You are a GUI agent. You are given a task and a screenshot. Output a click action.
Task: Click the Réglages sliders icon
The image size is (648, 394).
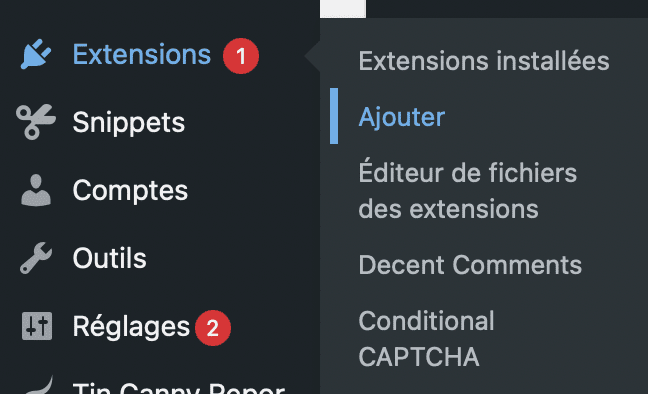point(37,326)
